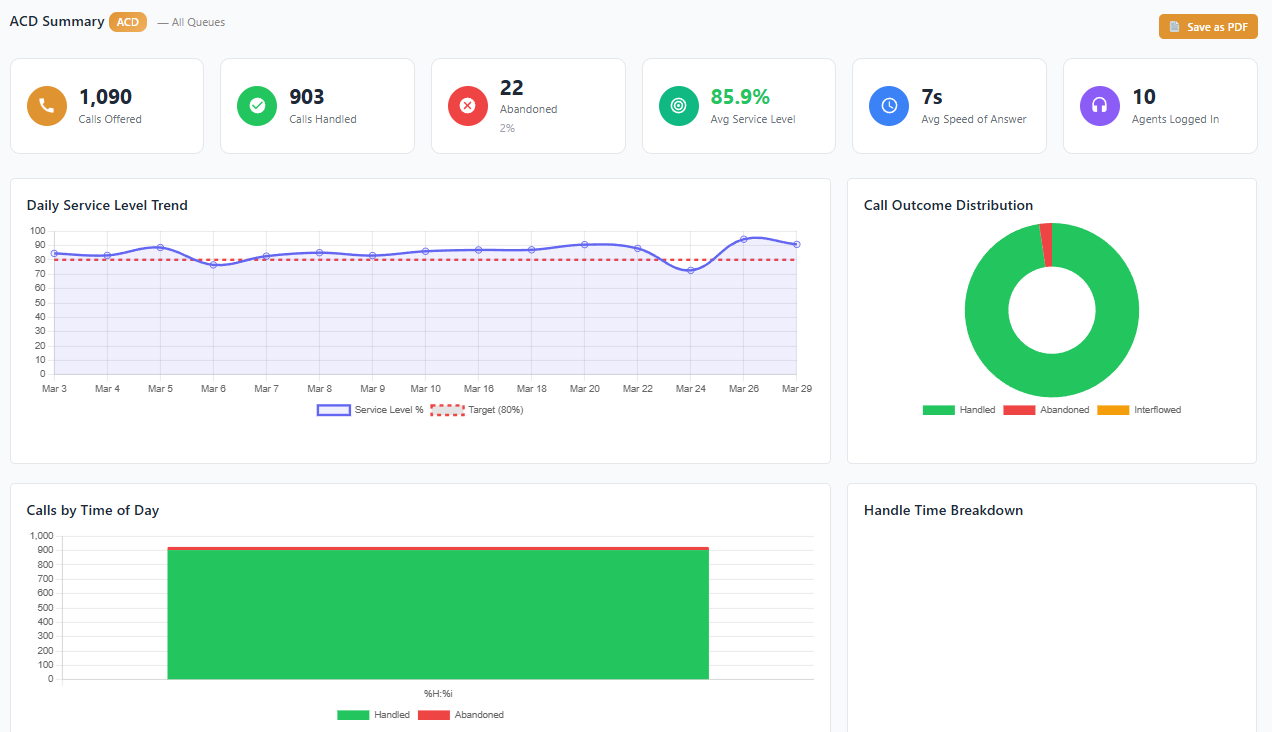Click the headset icon on Agents Logged In card
The width and height of the screenshot is (1272, 732).
(x=1099, y=105)
